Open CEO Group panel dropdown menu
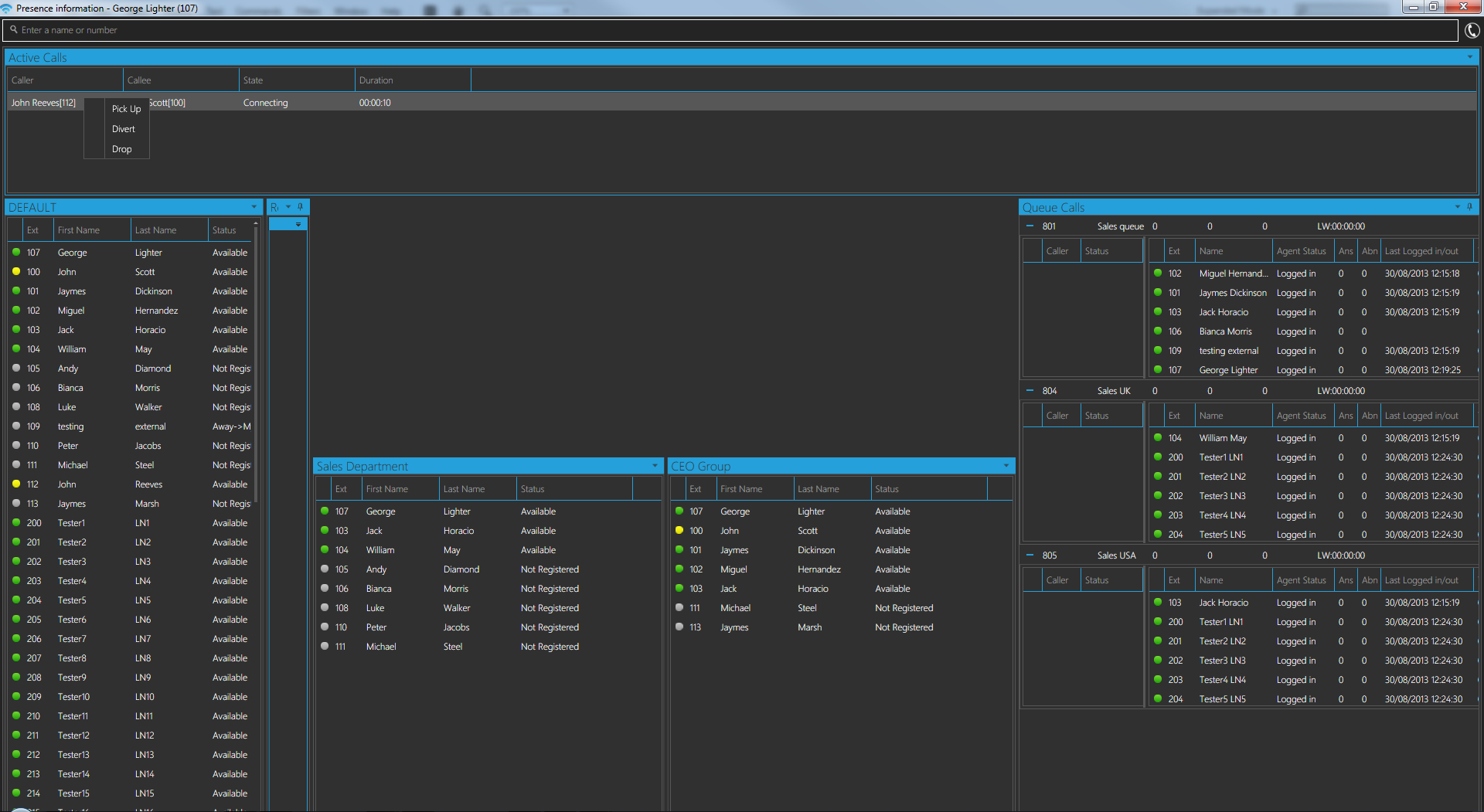1484x812 pixels. tap(1006, 466)
